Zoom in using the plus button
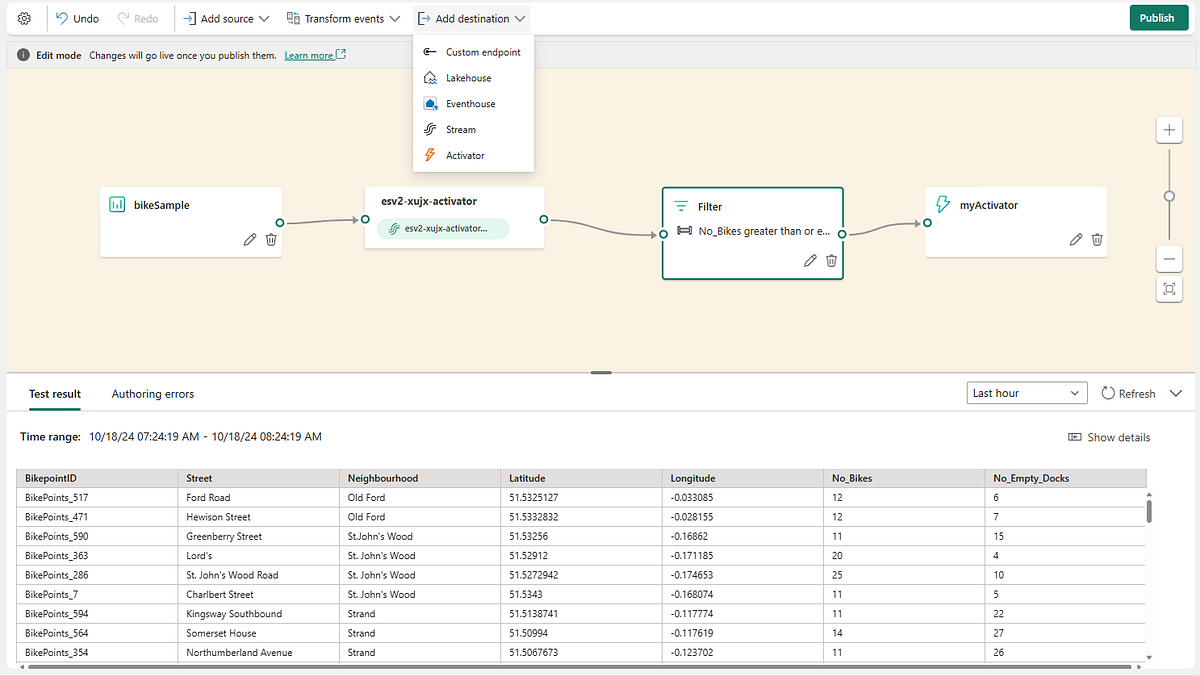 pyautogui.click(x=1169, y=131)
